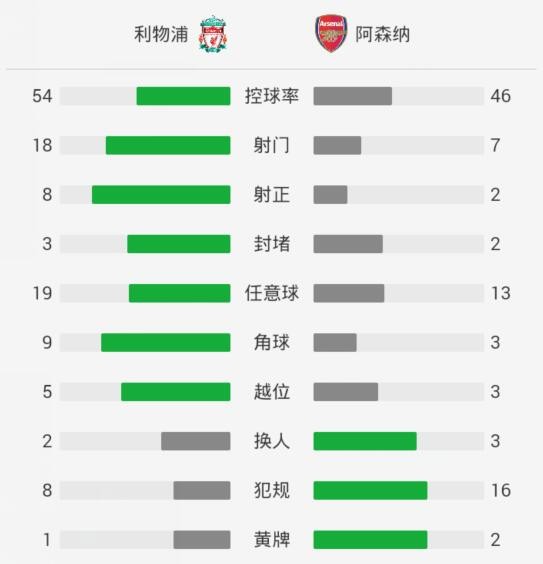Click the 越位 offside label
Screen dimensions: 543x564
(272, 392)
